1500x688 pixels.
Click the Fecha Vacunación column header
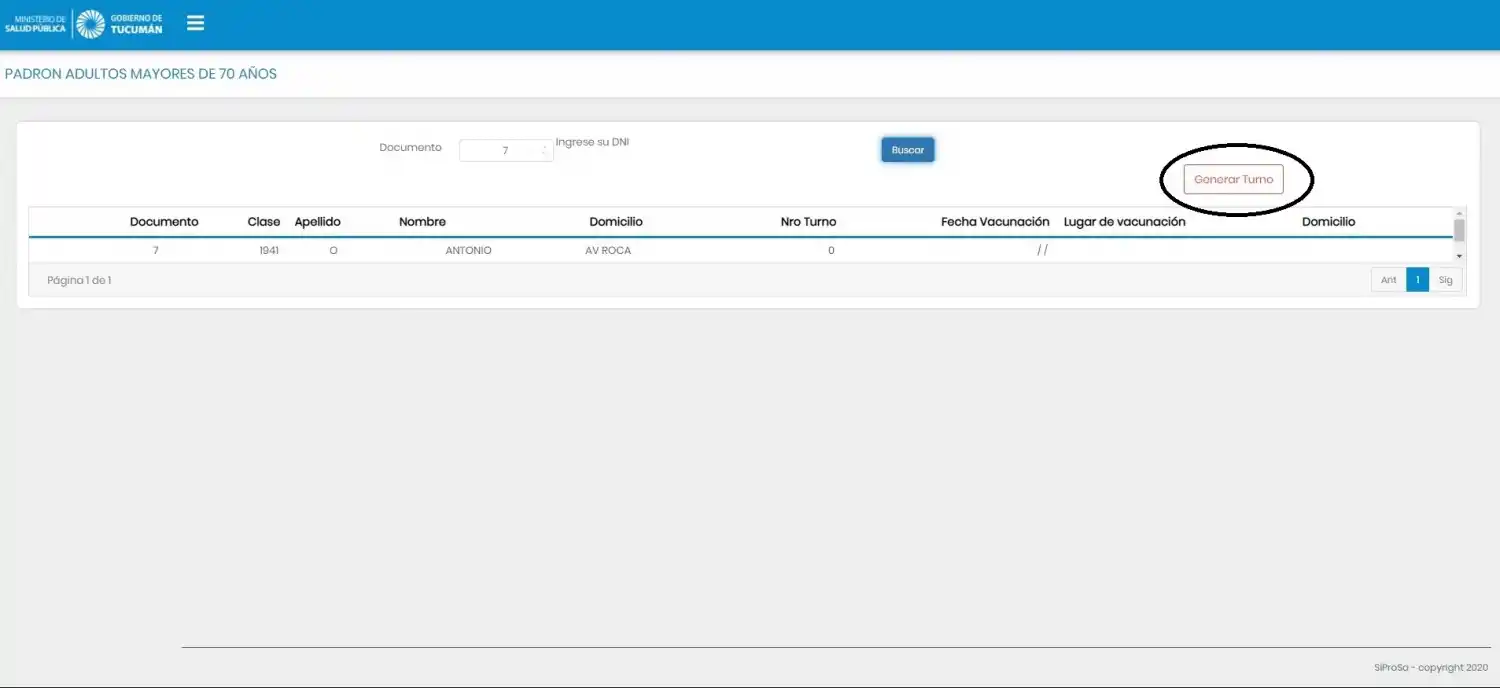pyautogui.click(x=994, y=222)
